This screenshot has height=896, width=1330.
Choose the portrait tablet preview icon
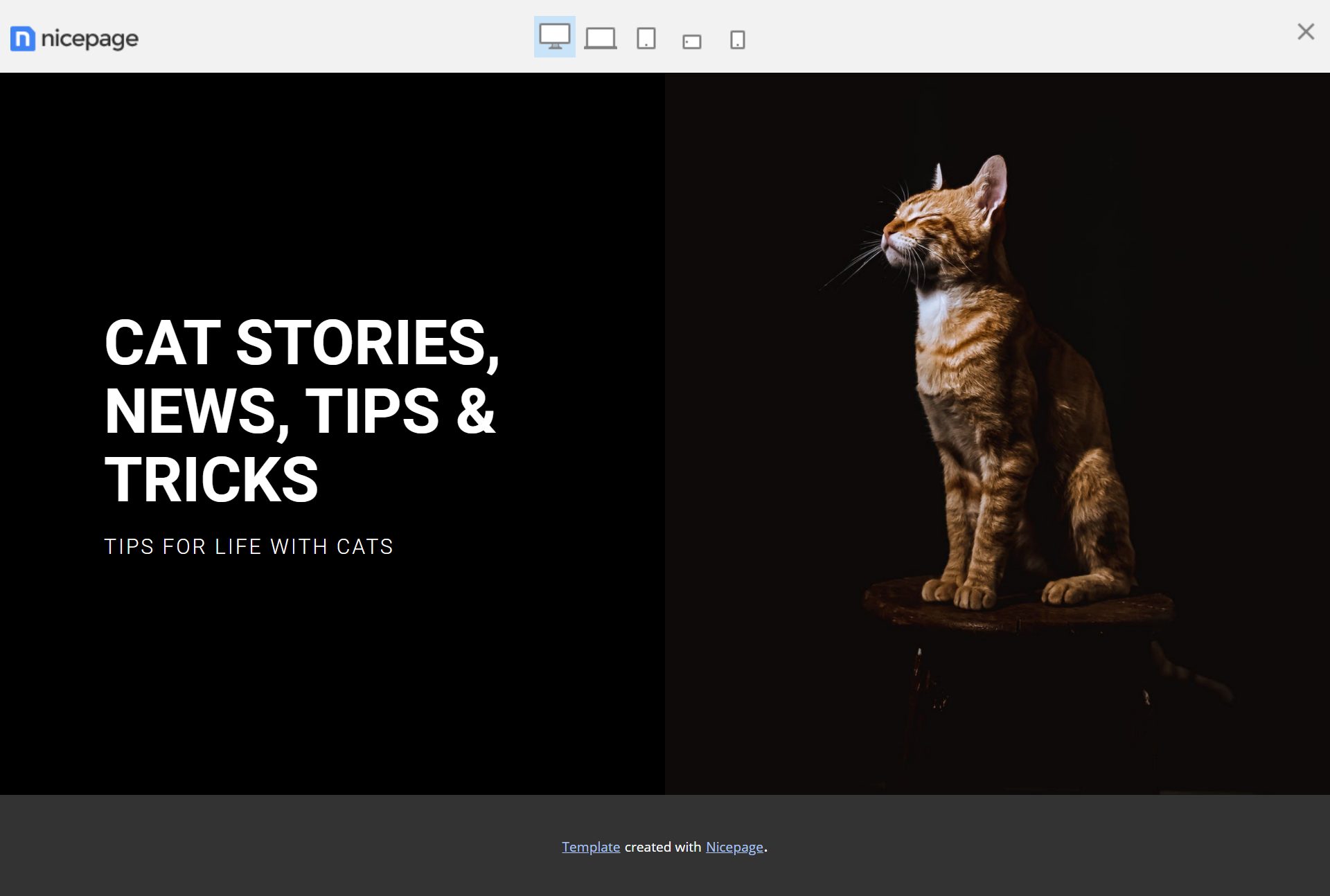(646, 38)
